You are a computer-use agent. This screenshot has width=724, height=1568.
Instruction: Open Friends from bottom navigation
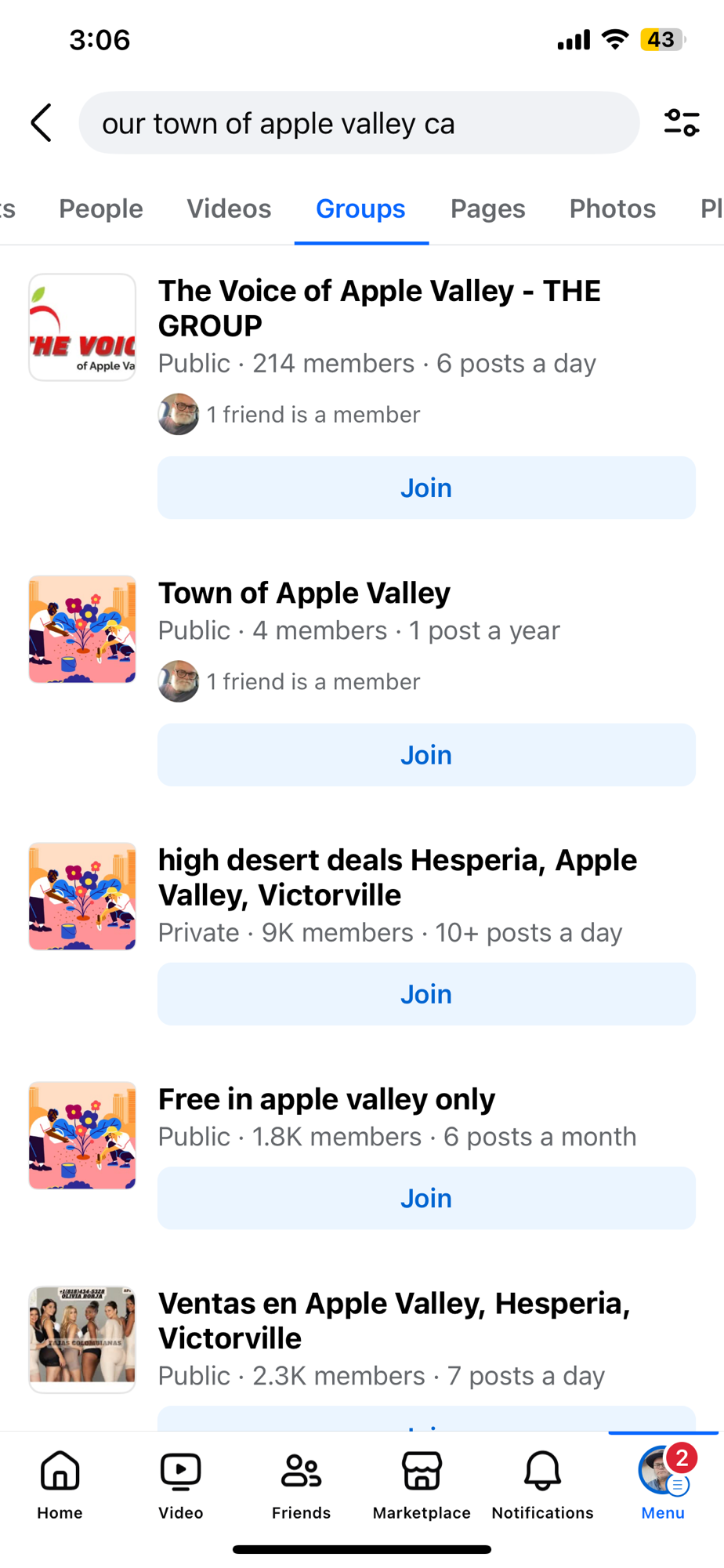[302, 1483]
